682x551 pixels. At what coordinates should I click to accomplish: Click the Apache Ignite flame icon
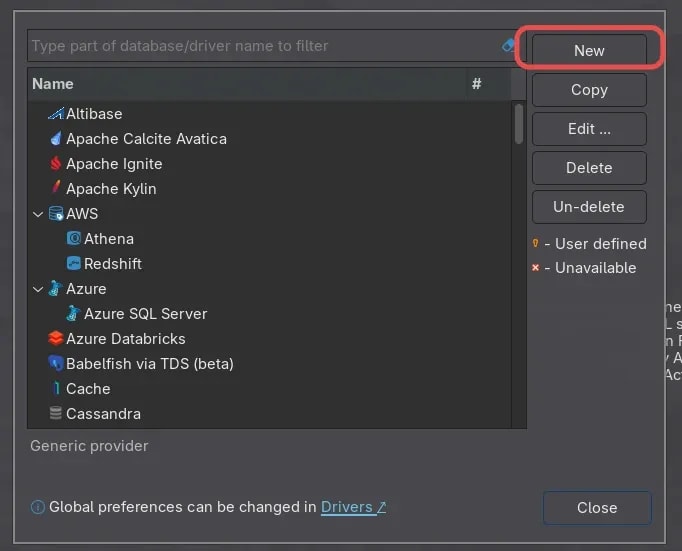55,164
